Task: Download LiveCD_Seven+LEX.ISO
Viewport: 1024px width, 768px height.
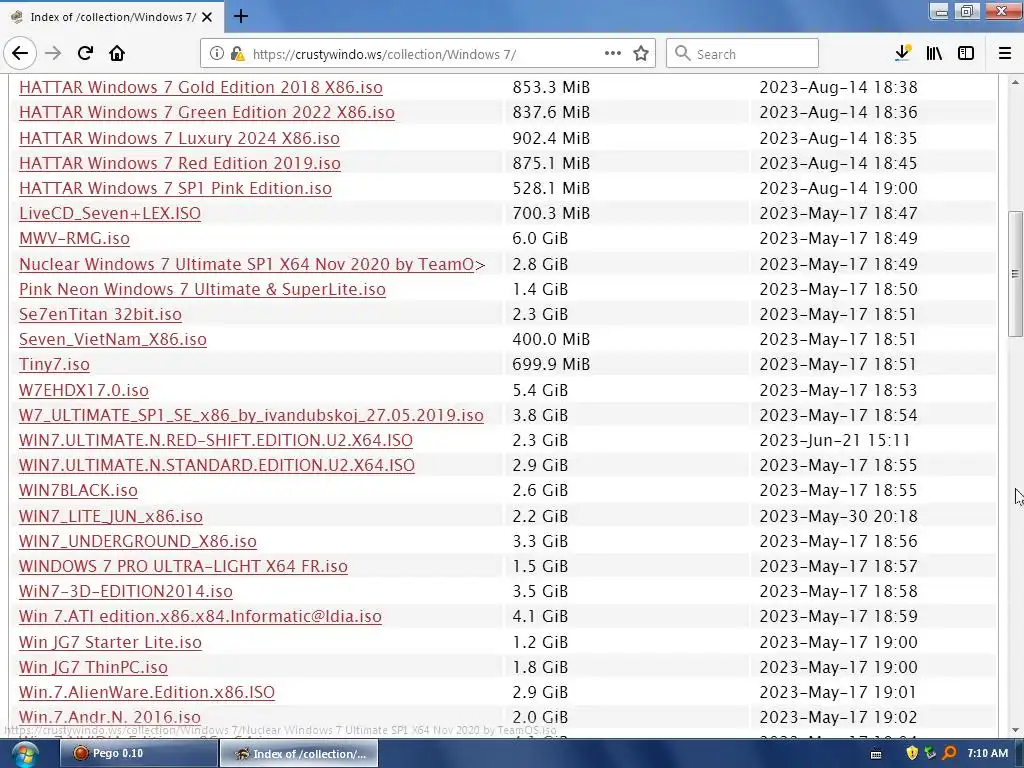Action: pos(110,214)
